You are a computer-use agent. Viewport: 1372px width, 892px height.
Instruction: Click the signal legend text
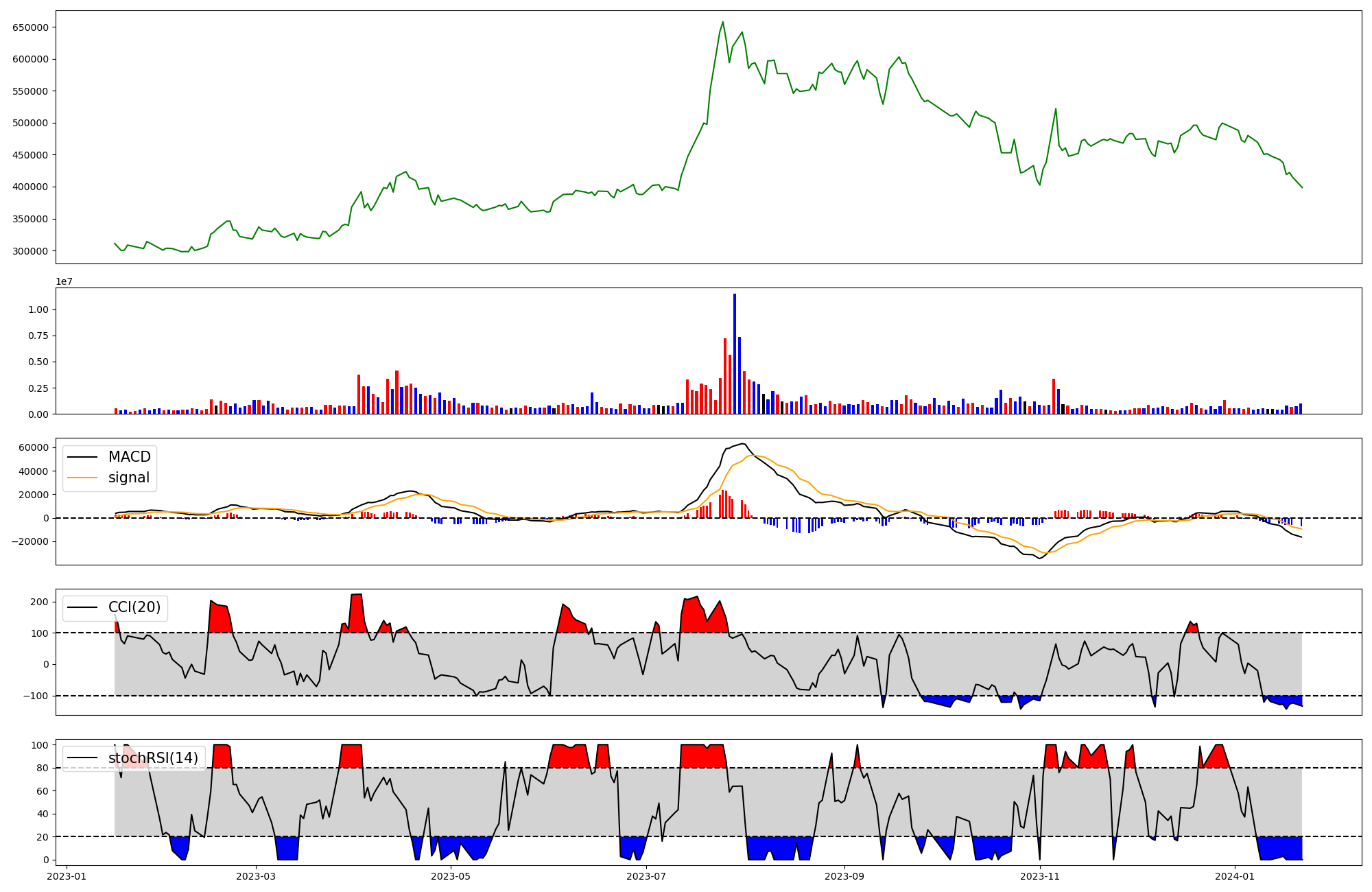coord(129,478)
